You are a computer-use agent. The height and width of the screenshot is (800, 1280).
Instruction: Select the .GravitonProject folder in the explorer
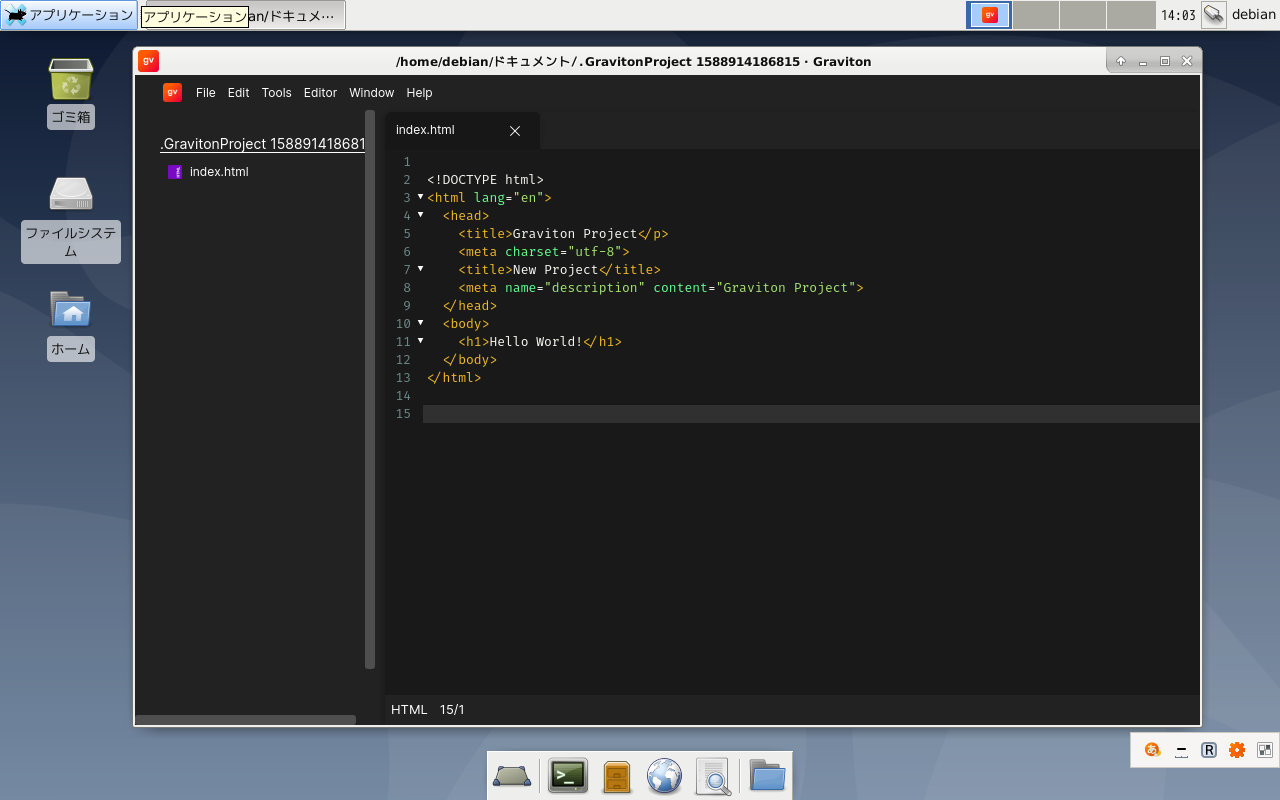(x=263, y=144)
